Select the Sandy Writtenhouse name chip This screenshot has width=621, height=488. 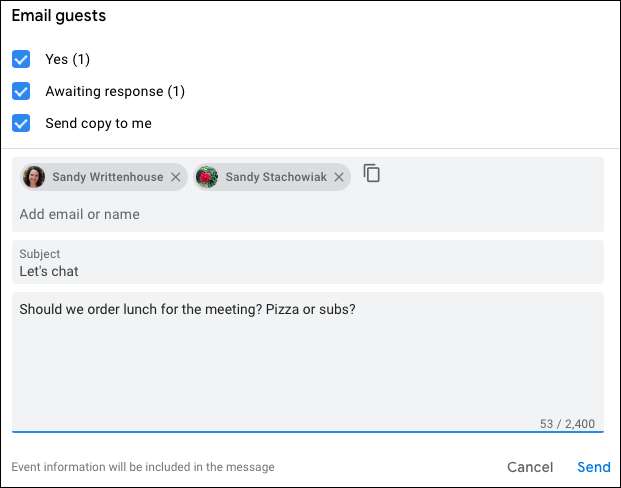tap(107, 177)
